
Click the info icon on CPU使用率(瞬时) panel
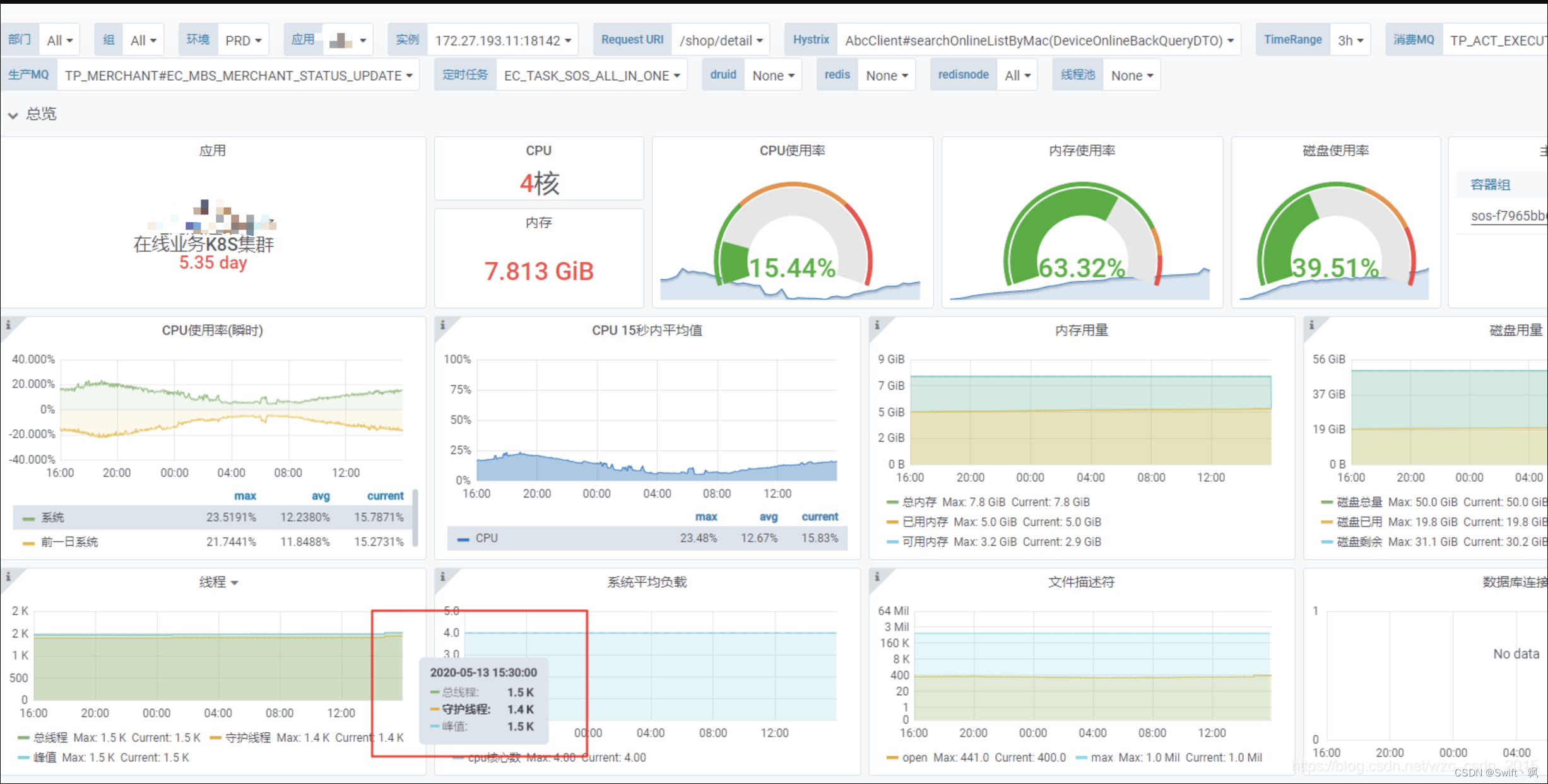pos(8,324)
